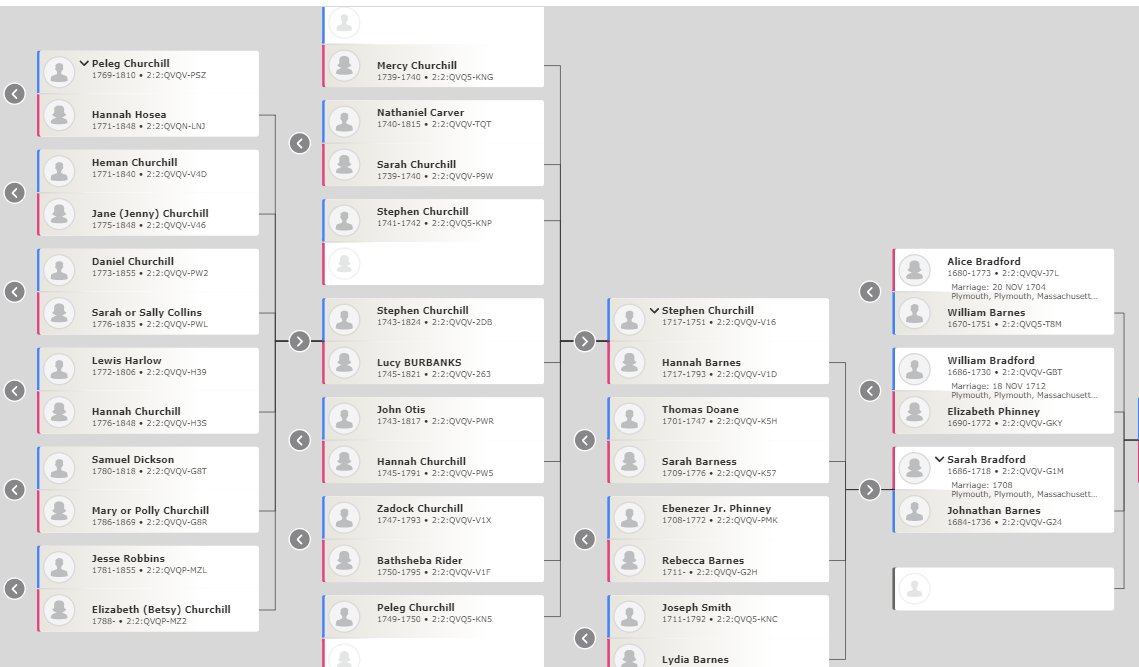Click Zadock Churchill's portrait placeholder

coord(344,517)
